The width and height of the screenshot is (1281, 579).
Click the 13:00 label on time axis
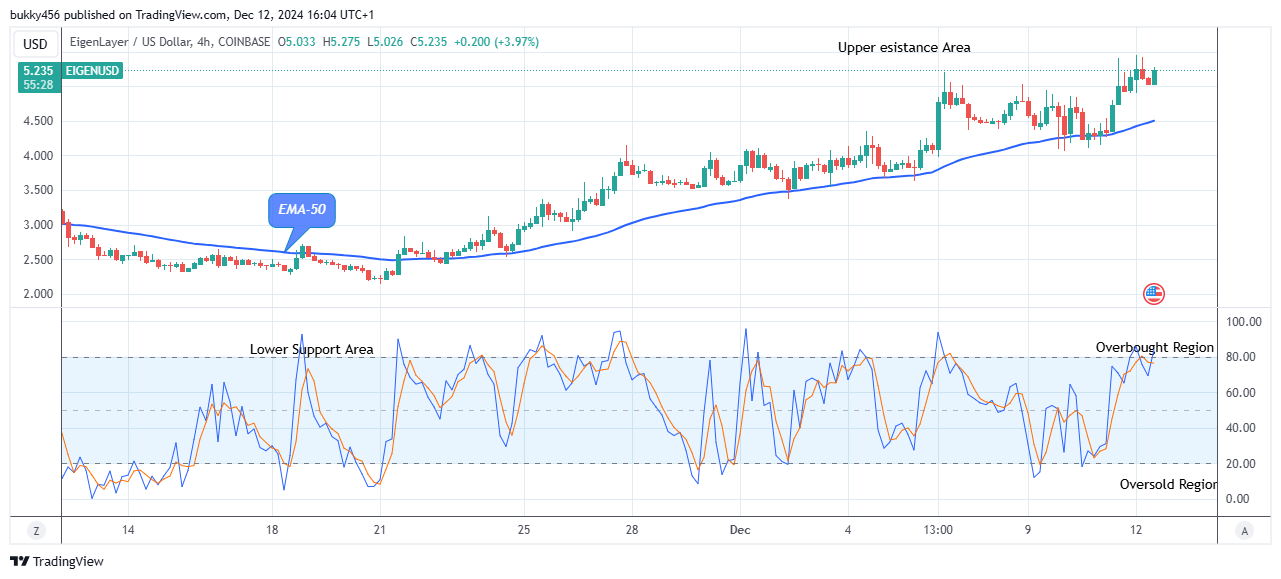tap(938, 530)
